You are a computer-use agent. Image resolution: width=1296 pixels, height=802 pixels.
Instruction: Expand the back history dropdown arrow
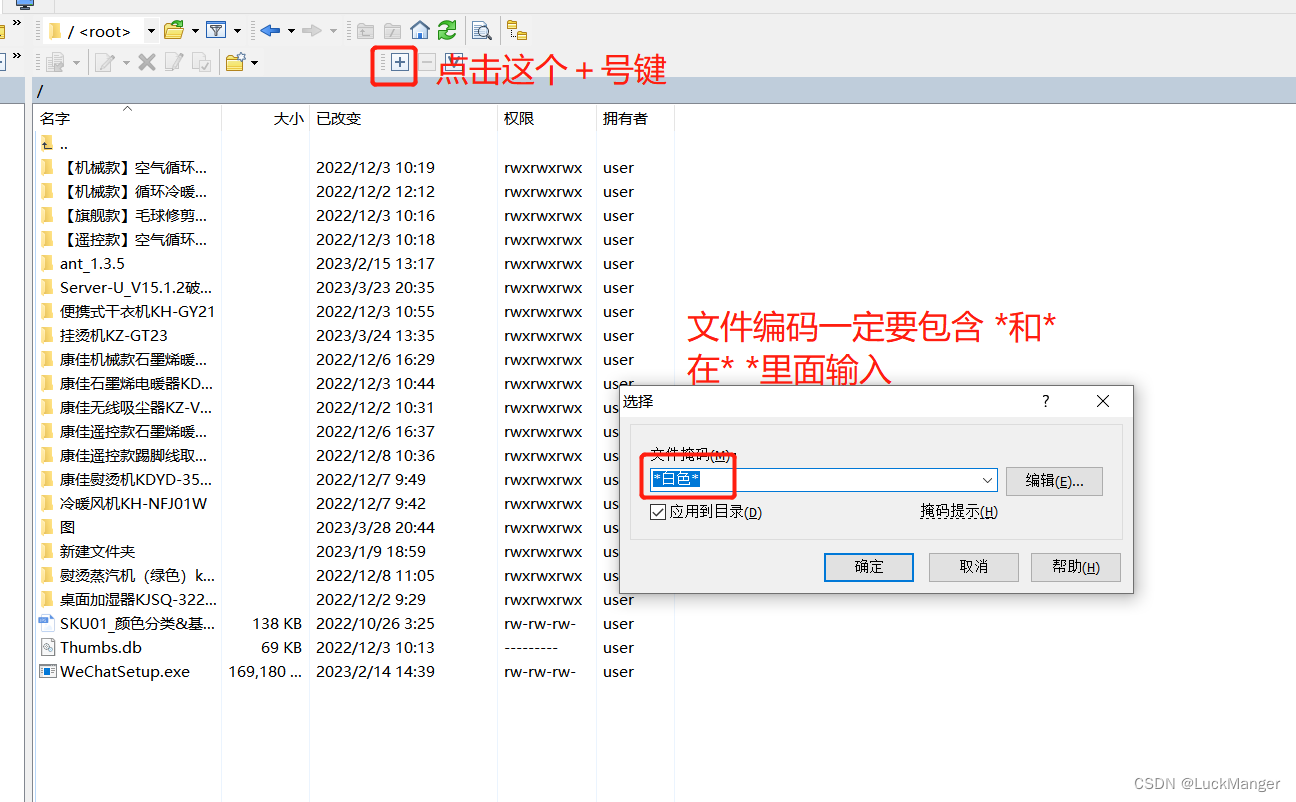click(x=291, y=31)
